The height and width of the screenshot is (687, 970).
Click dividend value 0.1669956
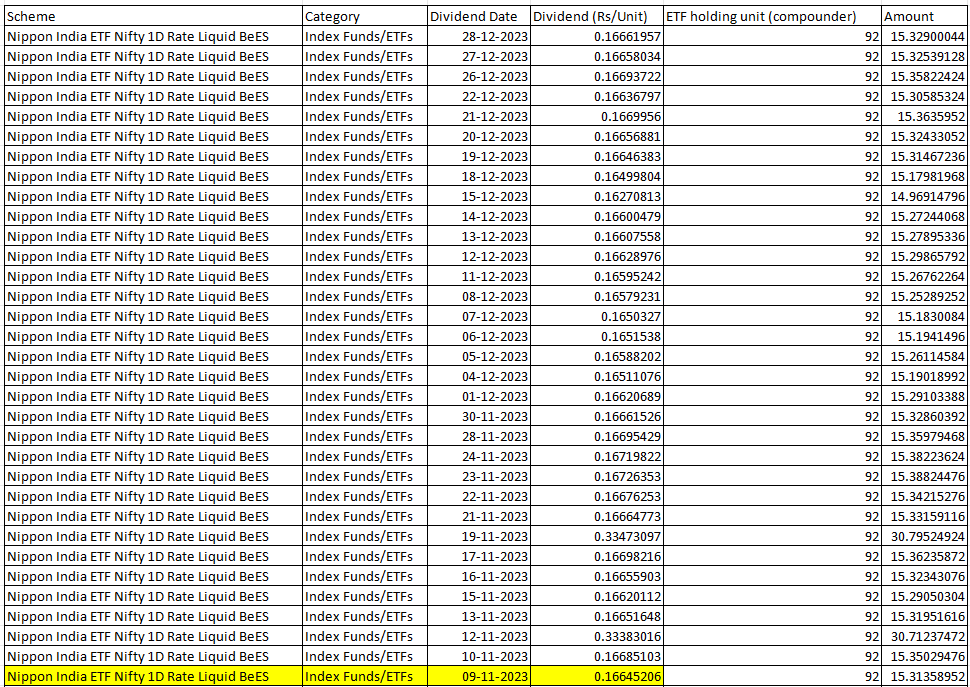coord(596,117)
